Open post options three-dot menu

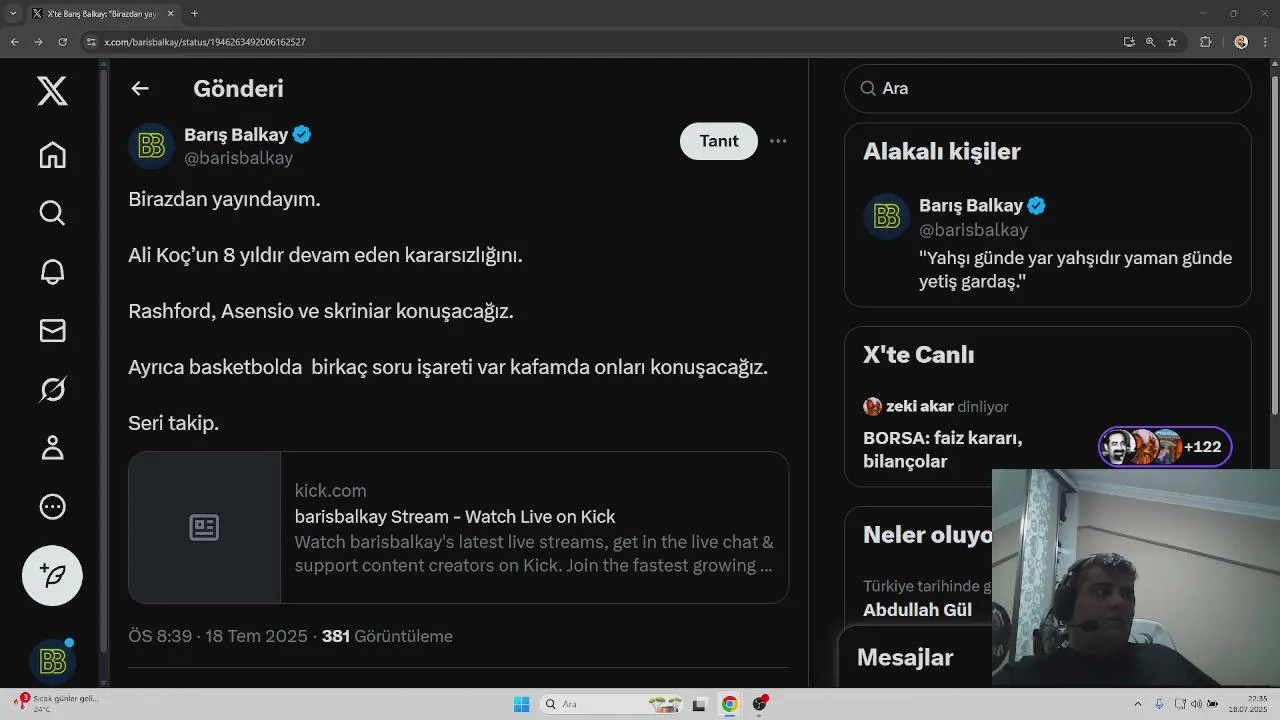pyautogui.click(x=778, y=141)
